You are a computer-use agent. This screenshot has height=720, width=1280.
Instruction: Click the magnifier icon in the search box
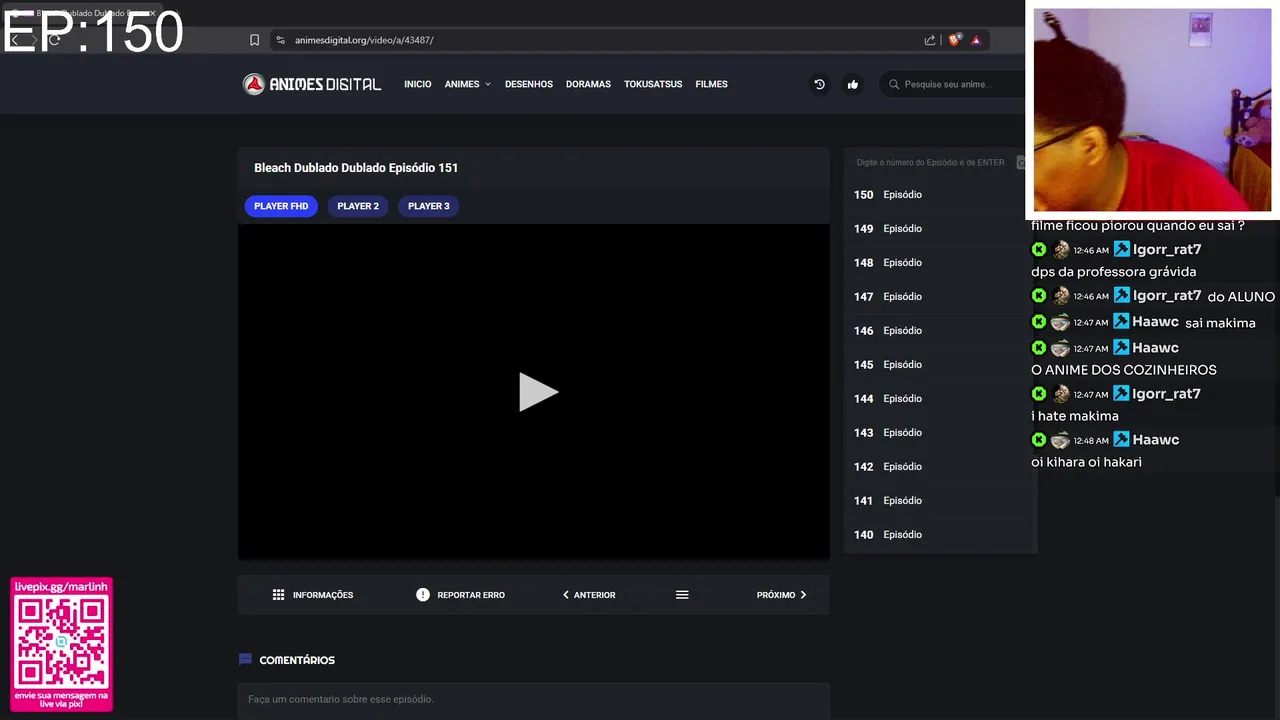pyautogui.click(x=894, y=84)
